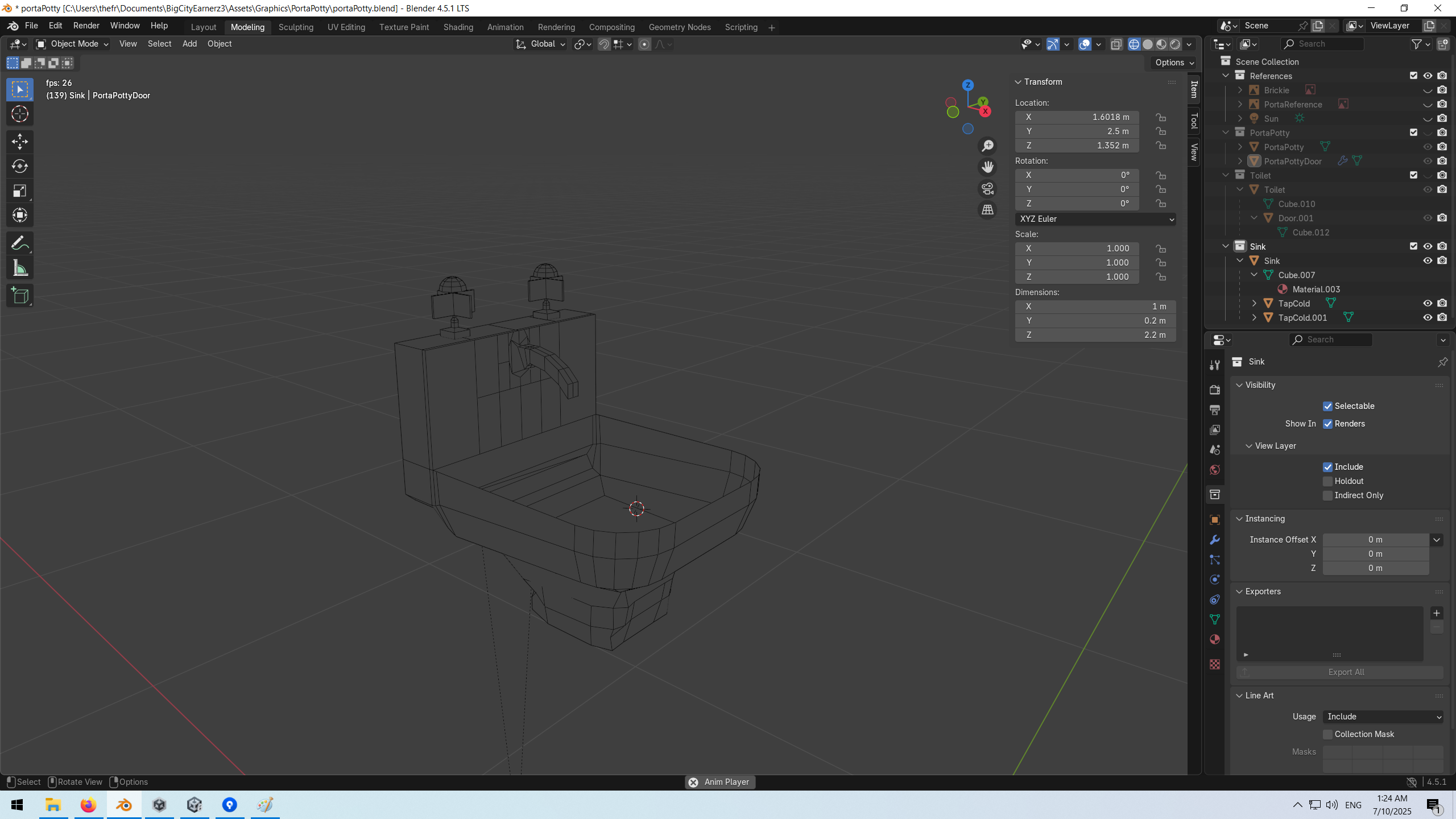This screenshot has height=819, width=1456.
Task: Uncheck the Selectable checkbox
Action: 1327,406
